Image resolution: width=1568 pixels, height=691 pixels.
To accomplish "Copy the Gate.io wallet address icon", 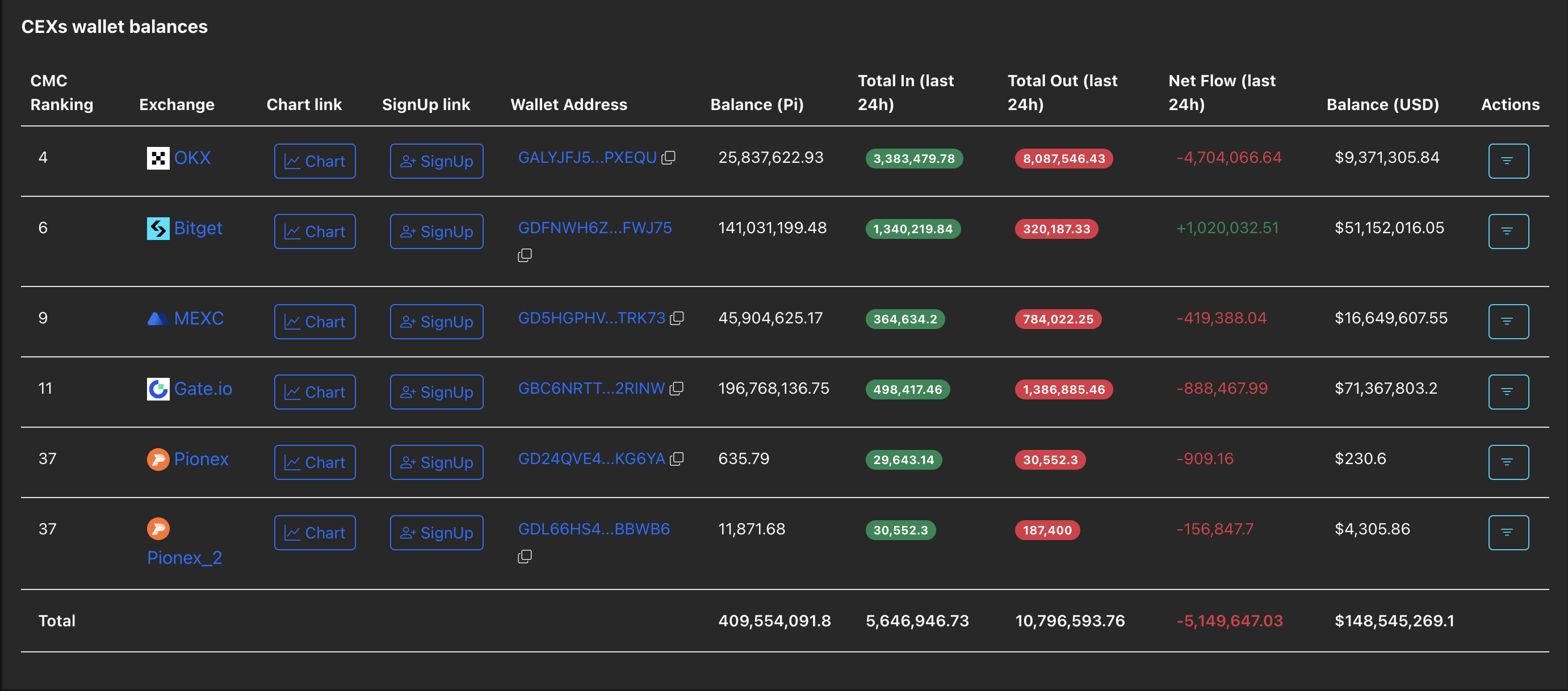I will coord(676,389).
